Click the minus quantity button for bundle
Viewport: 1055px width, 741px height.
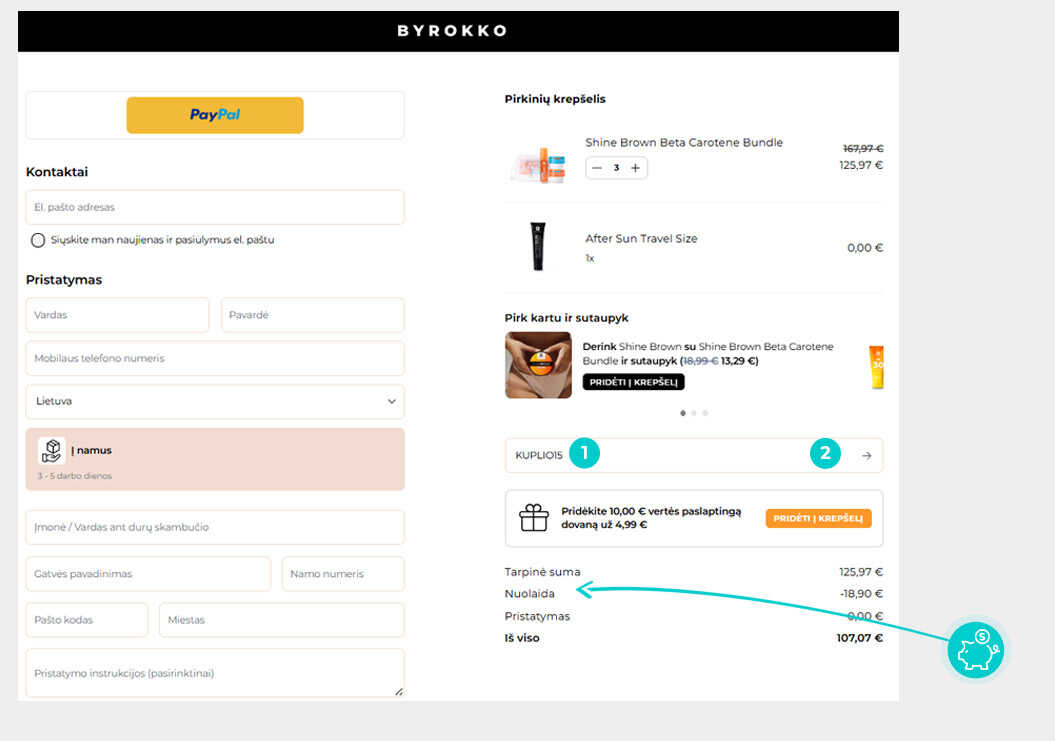(597, 168)
